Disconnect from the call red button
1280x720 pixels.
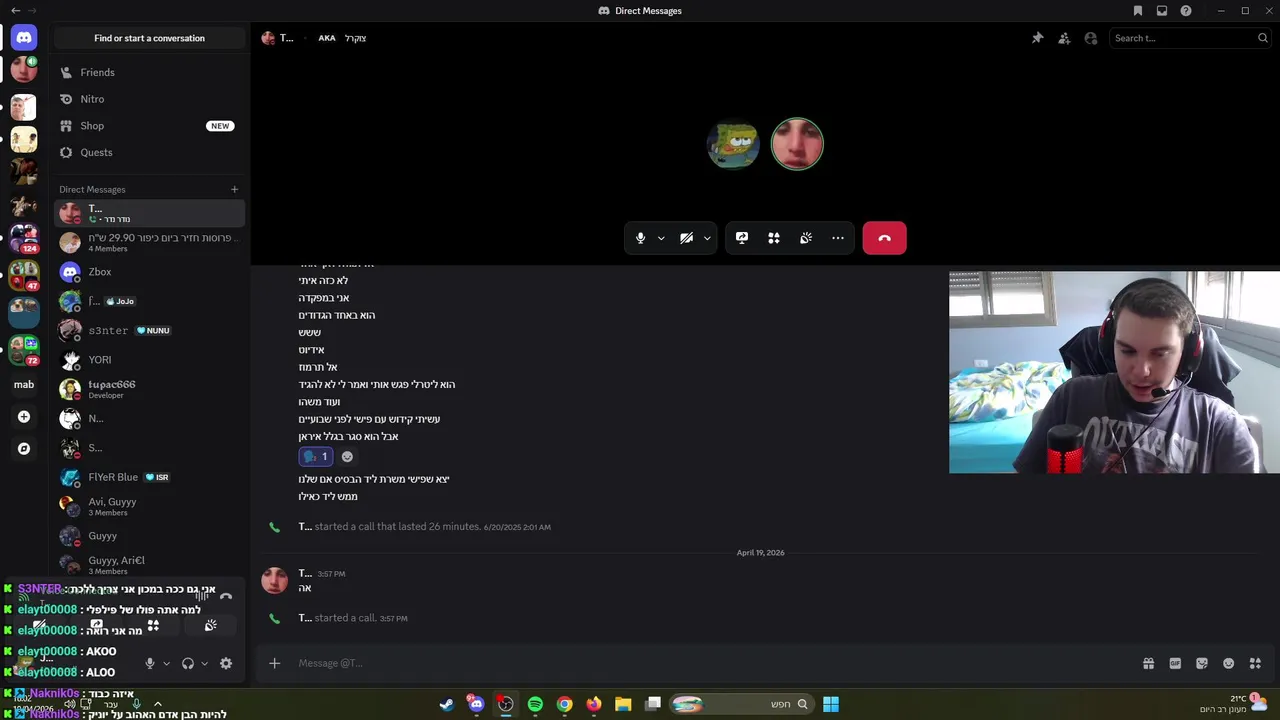(x=885, y=238)
